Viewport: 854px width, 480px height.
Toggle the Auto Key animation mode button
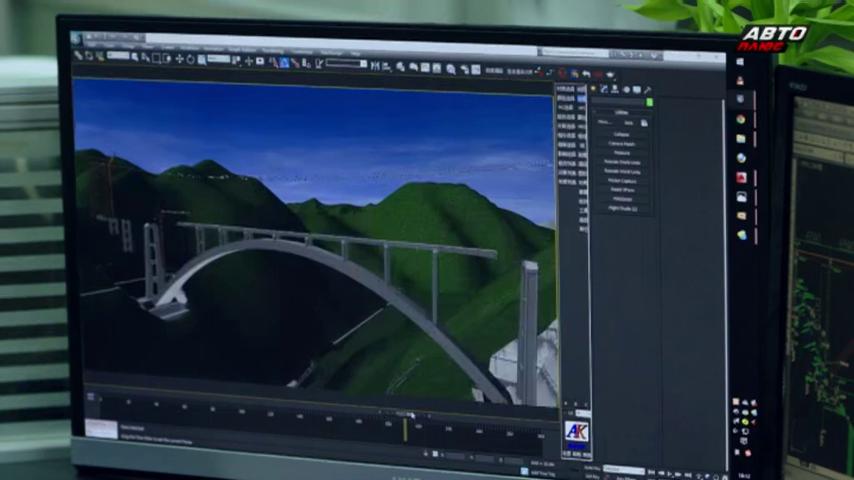[x=591, y=467]
